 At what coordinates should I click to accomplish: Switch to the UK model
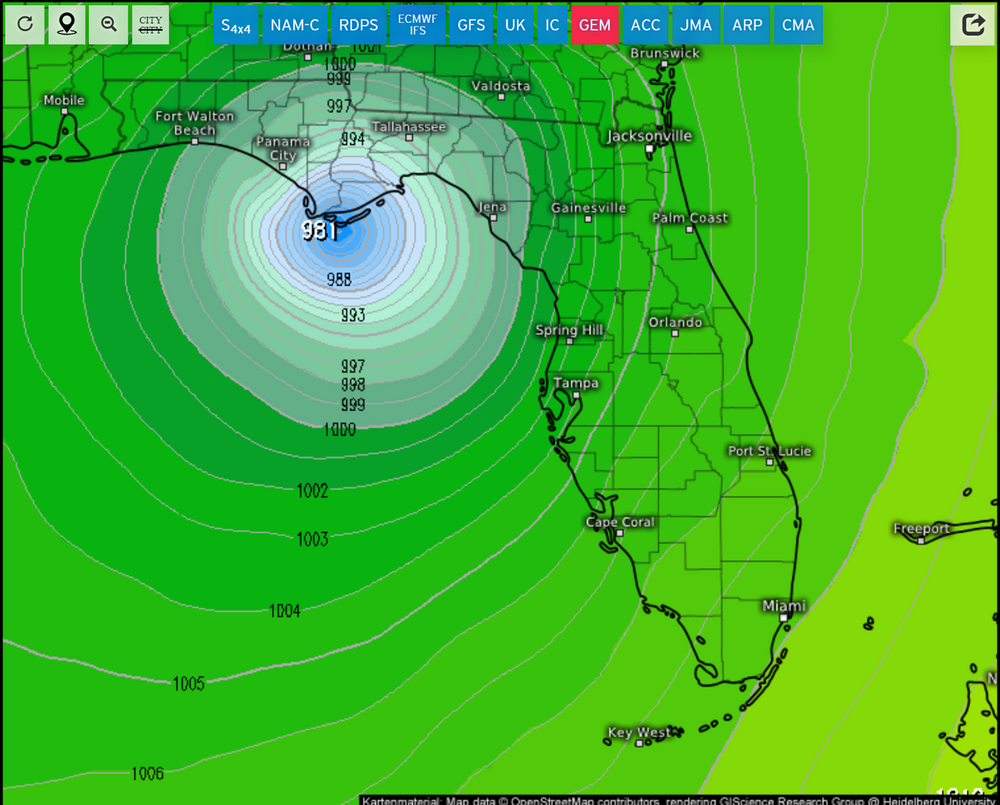tap(515, 26)
